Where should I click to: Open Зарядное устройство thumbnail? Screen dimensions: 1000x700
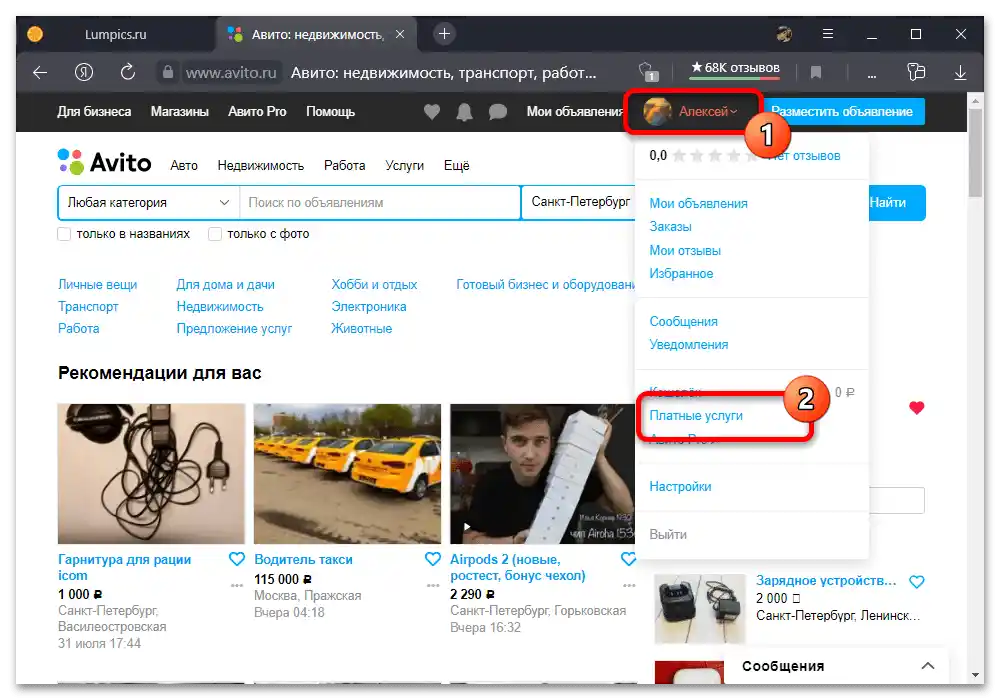pos(700,609)
